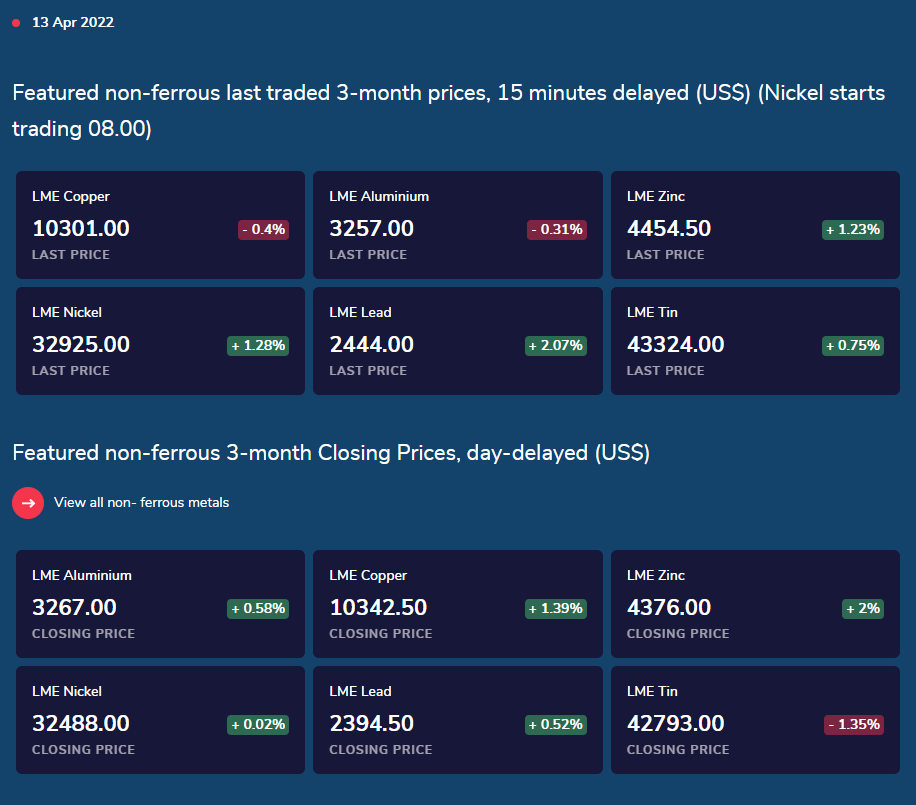Click the +1.39% change badge
Image resolution: width=916 pixels, height=805 pixels.
click(556, 609)
